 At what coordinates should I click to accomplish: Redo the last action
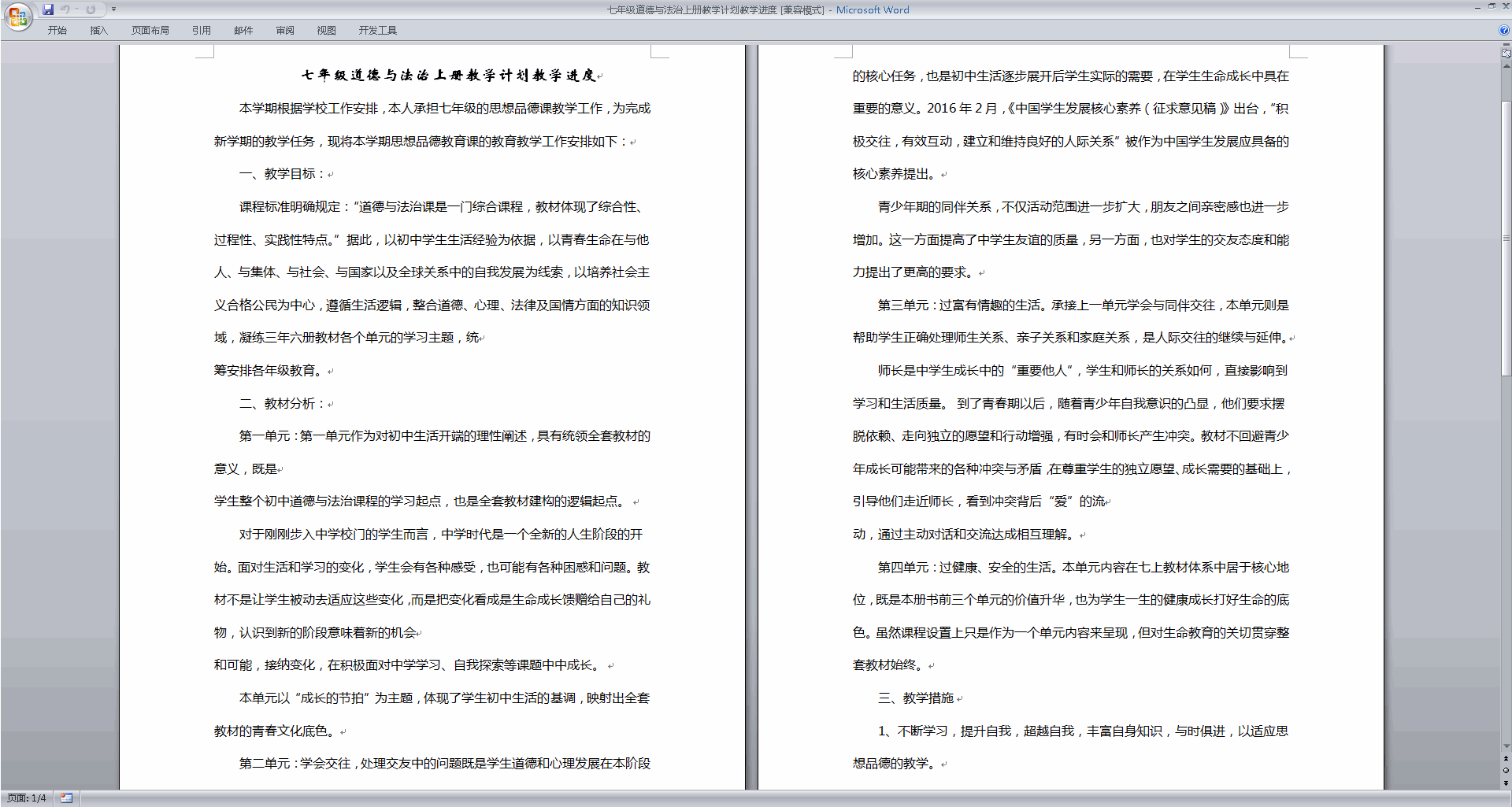coord(91,9)
